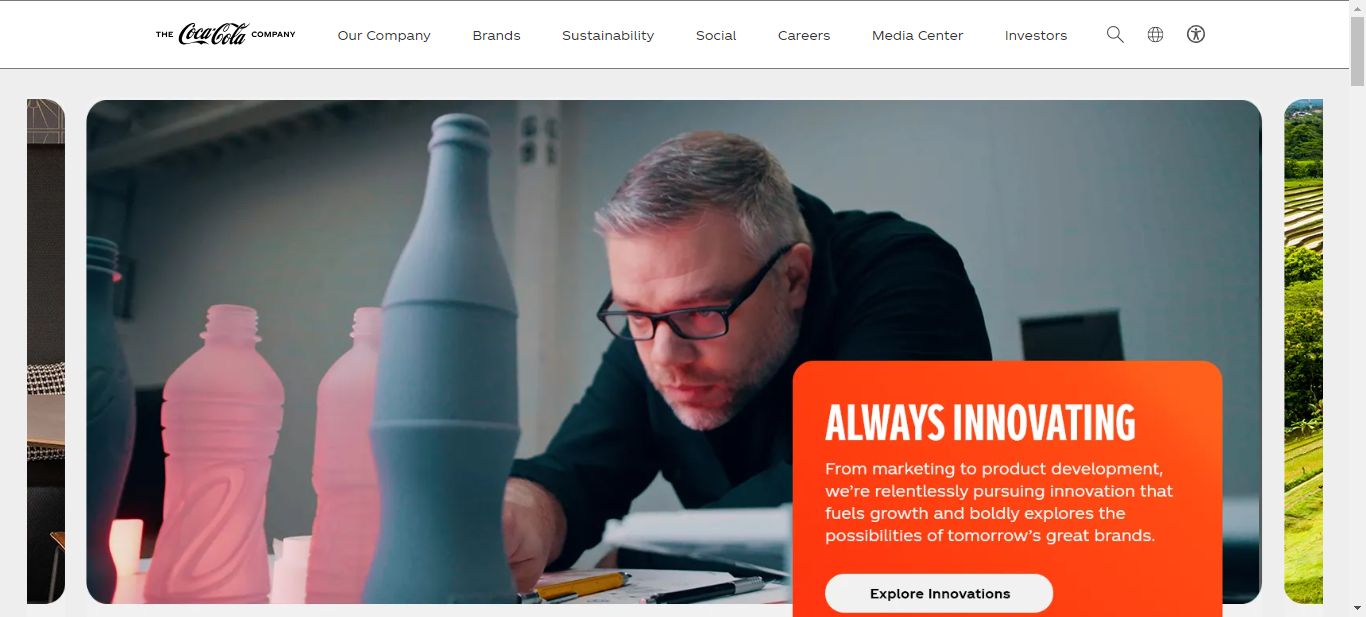Show the previous carousel slide on the left
Viewport: 1366px width, 617px height.
pyautogui.click(x=46, y=351)
